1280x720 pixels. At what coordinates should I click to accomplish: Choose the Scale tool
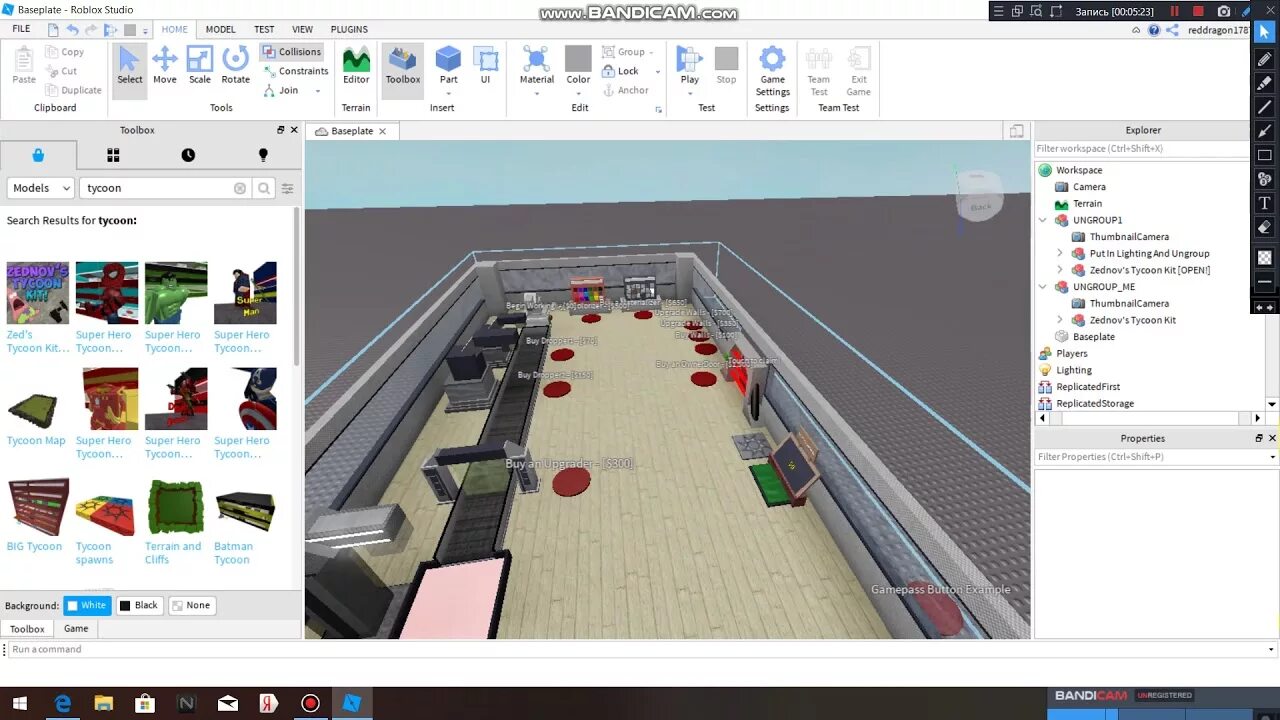(200, 66)
